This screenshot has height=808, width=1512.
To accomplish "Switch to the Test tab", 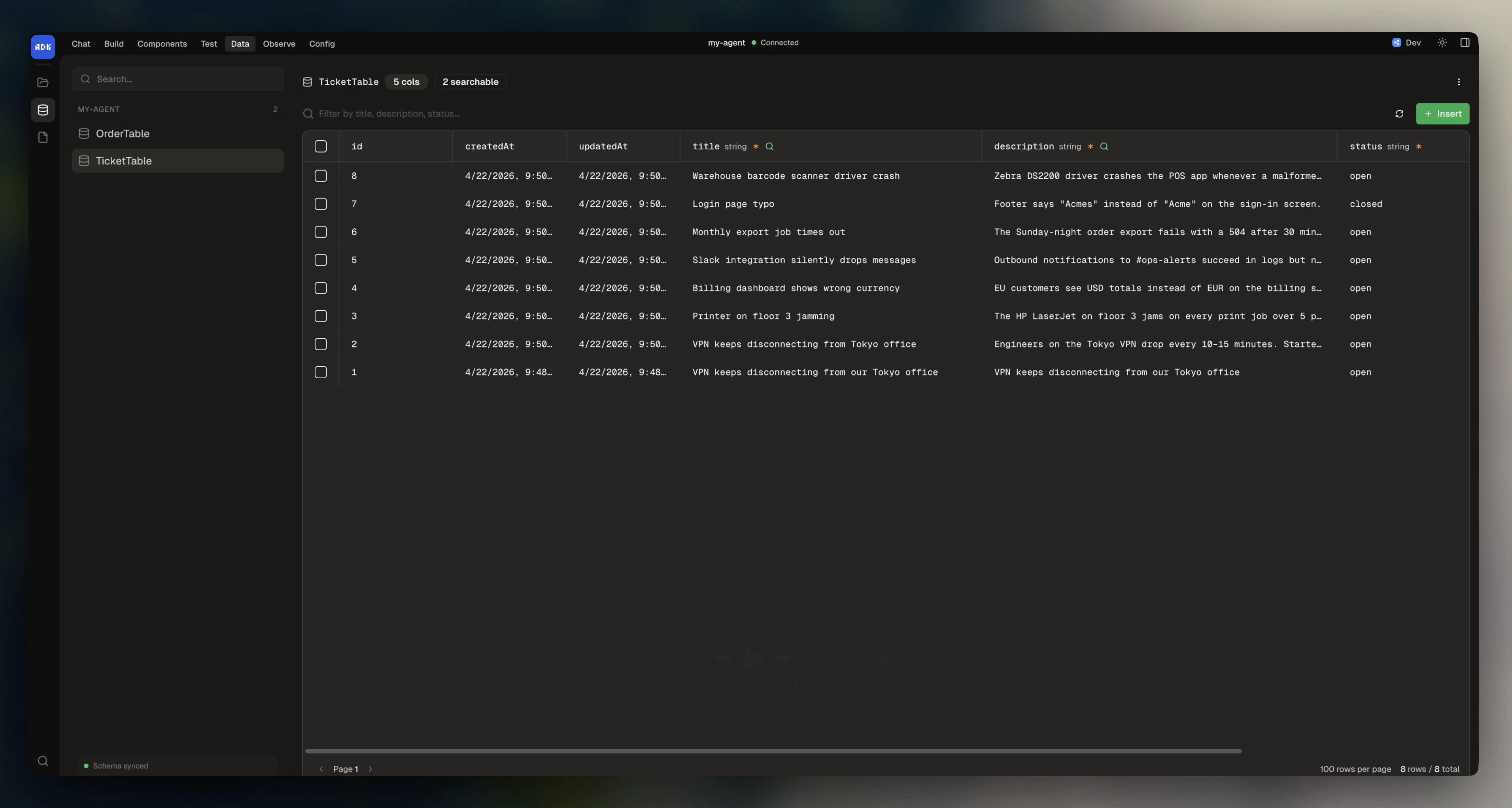I will [208, 43].
